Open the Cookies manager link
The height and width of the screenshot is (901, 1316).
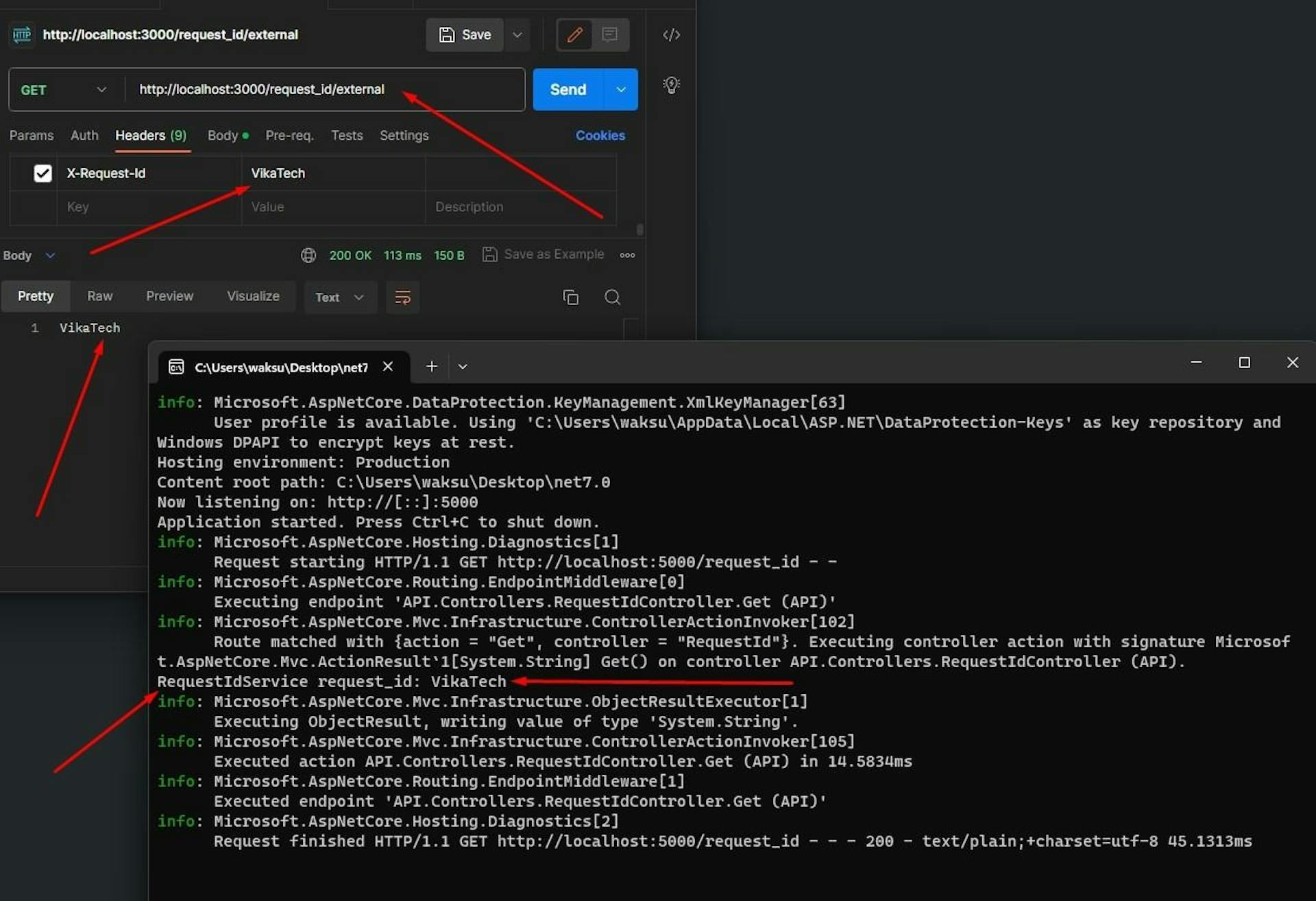[x=600, y=135]
